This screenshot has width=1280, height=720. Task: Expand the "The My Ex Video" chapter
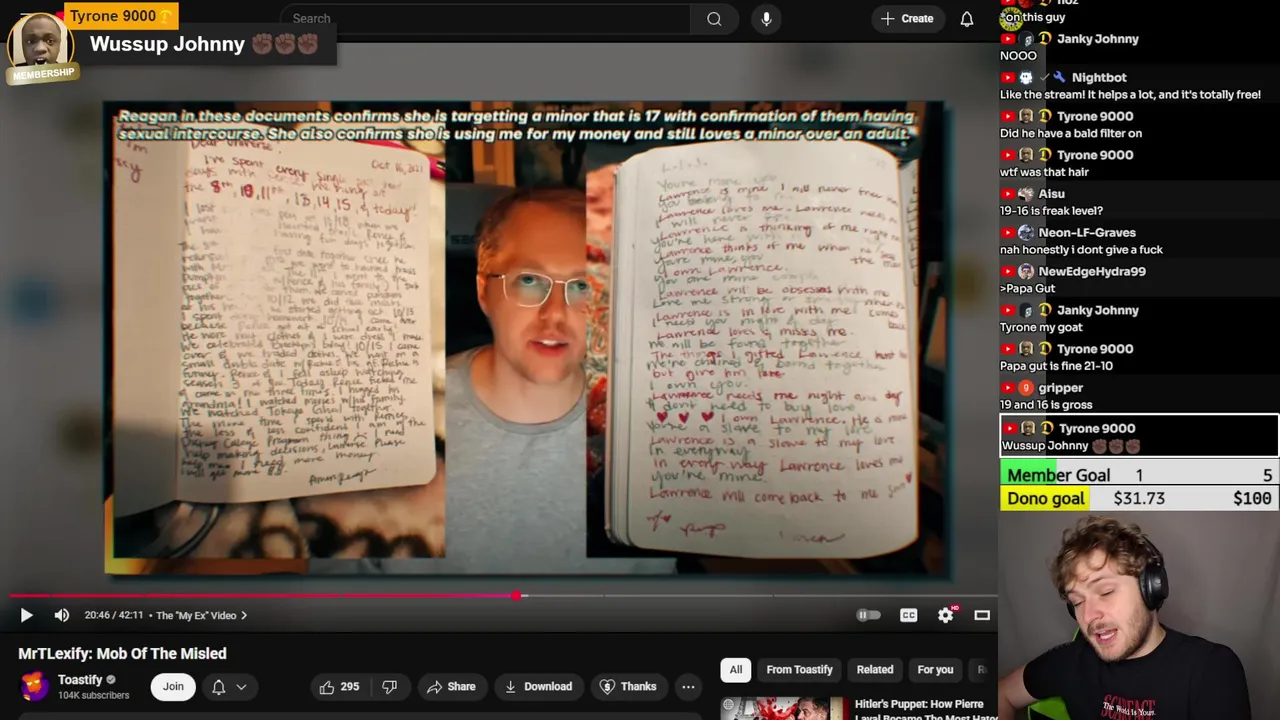pyautogui.click(x=202, y=616)
